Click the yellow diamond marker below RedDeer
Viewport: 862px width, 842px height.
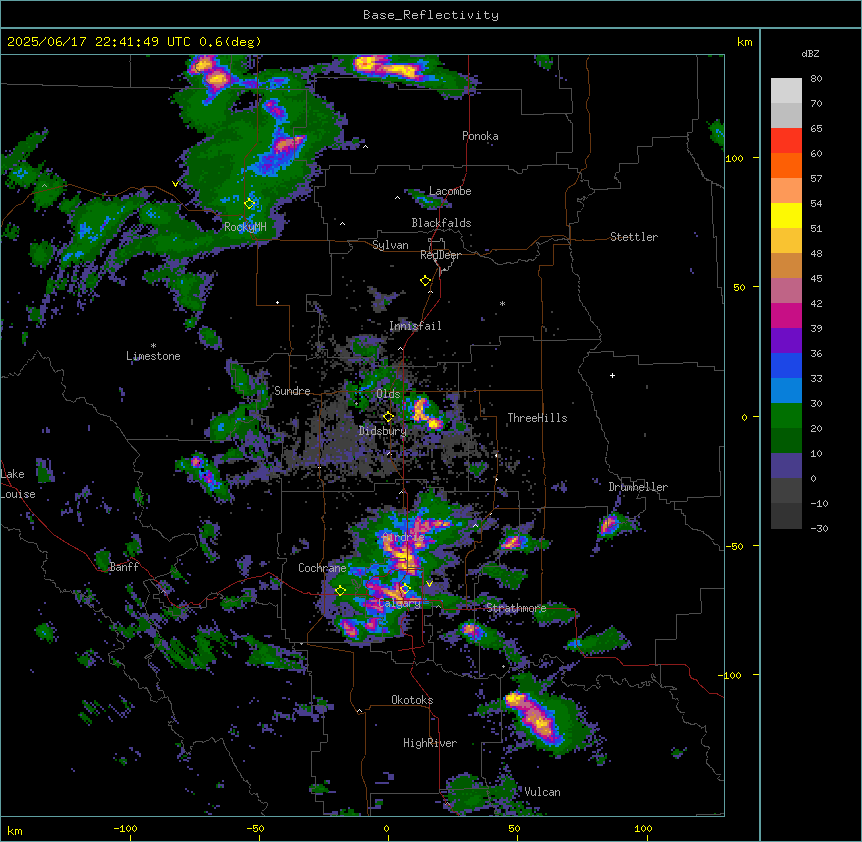point(426,281)
